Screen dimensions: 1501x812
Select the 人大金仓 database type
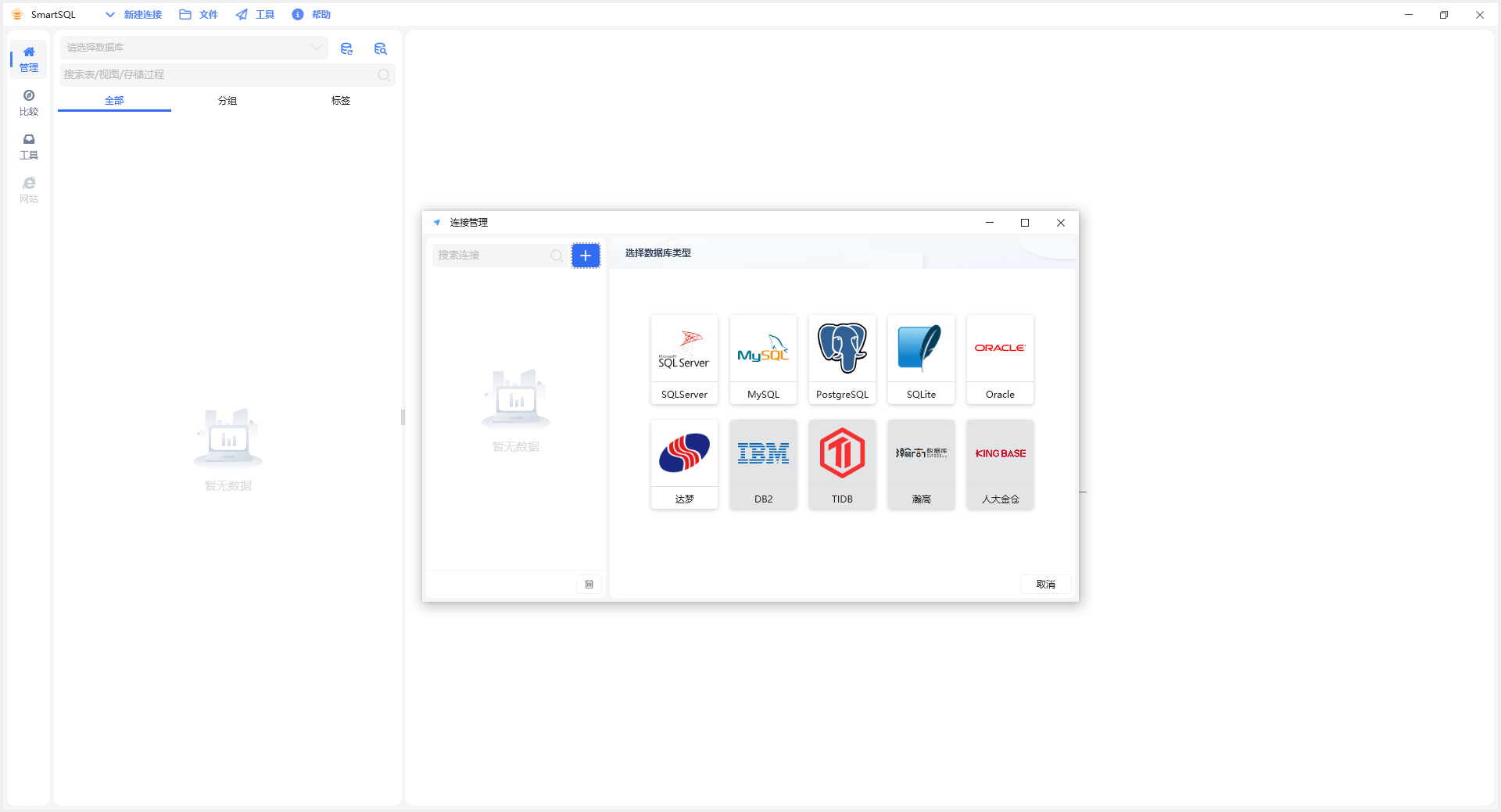pyautogui.click(x=1000, y=464)
